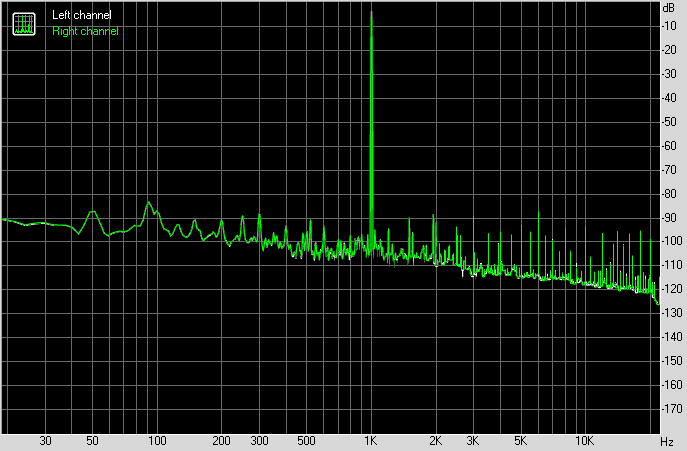Image resolution: width=687 pixels, height=451 pixels.
Task: Click the 300 frequency axis label
Action: pyautogui.click(x=259, y=441)
